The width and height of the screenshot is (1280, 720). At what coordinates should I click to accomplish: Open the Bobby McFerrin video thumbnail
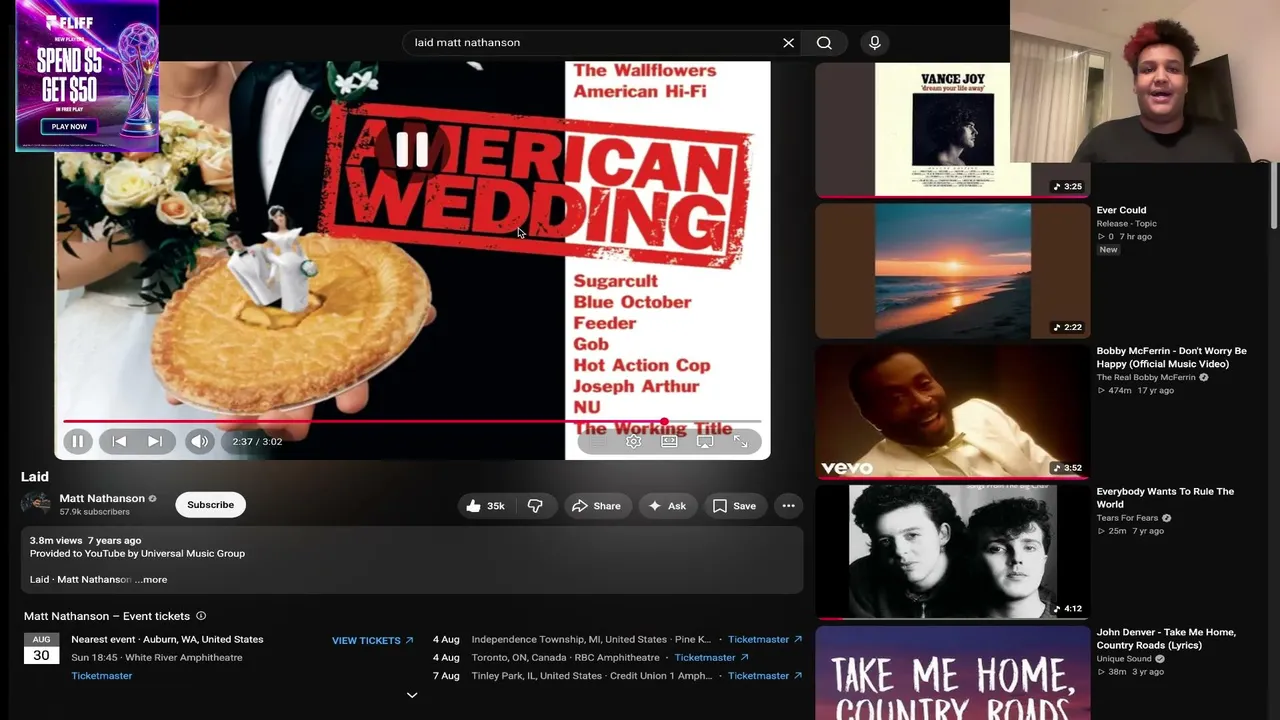pos(953,411)
